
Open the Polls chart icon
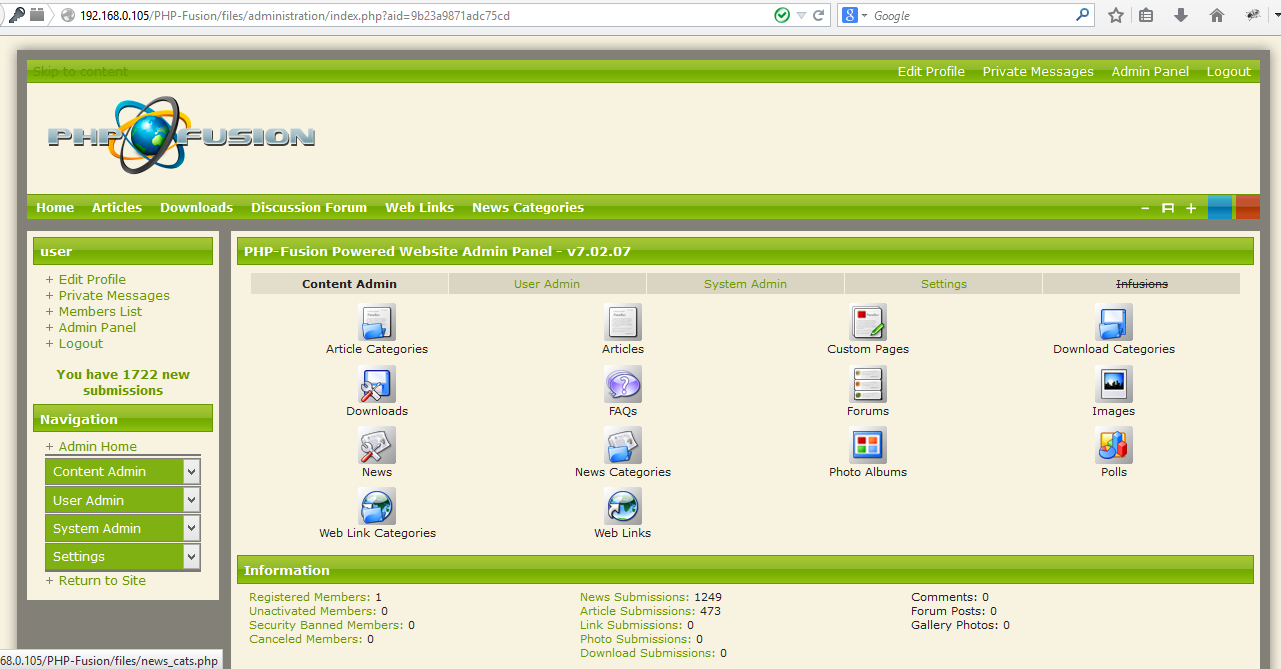tap(1114, 446)
